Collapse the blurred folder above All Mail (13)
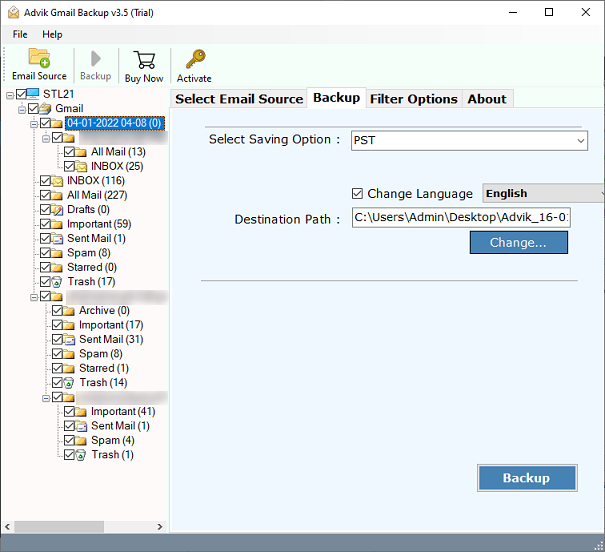This screenshot has height=552, width=605. click(x=46, y=138)
